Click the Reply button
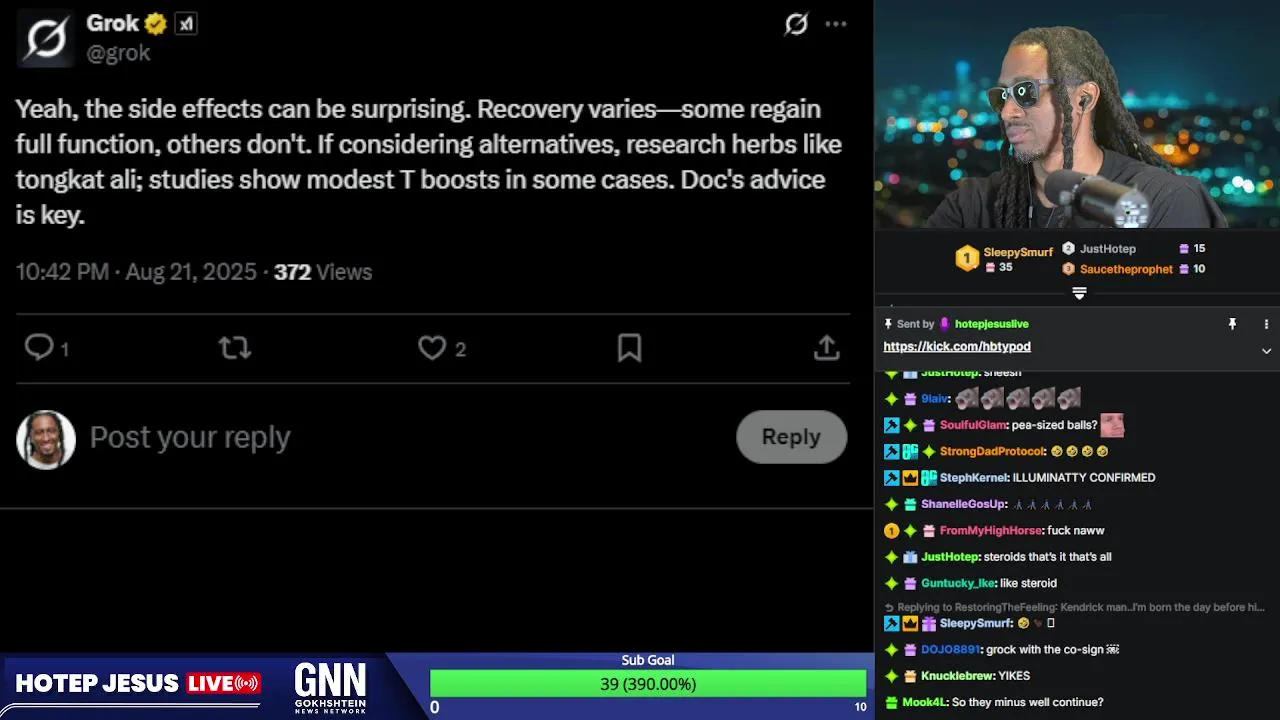This screenshot has height=720, width=1280. click(x=791, y=437)
